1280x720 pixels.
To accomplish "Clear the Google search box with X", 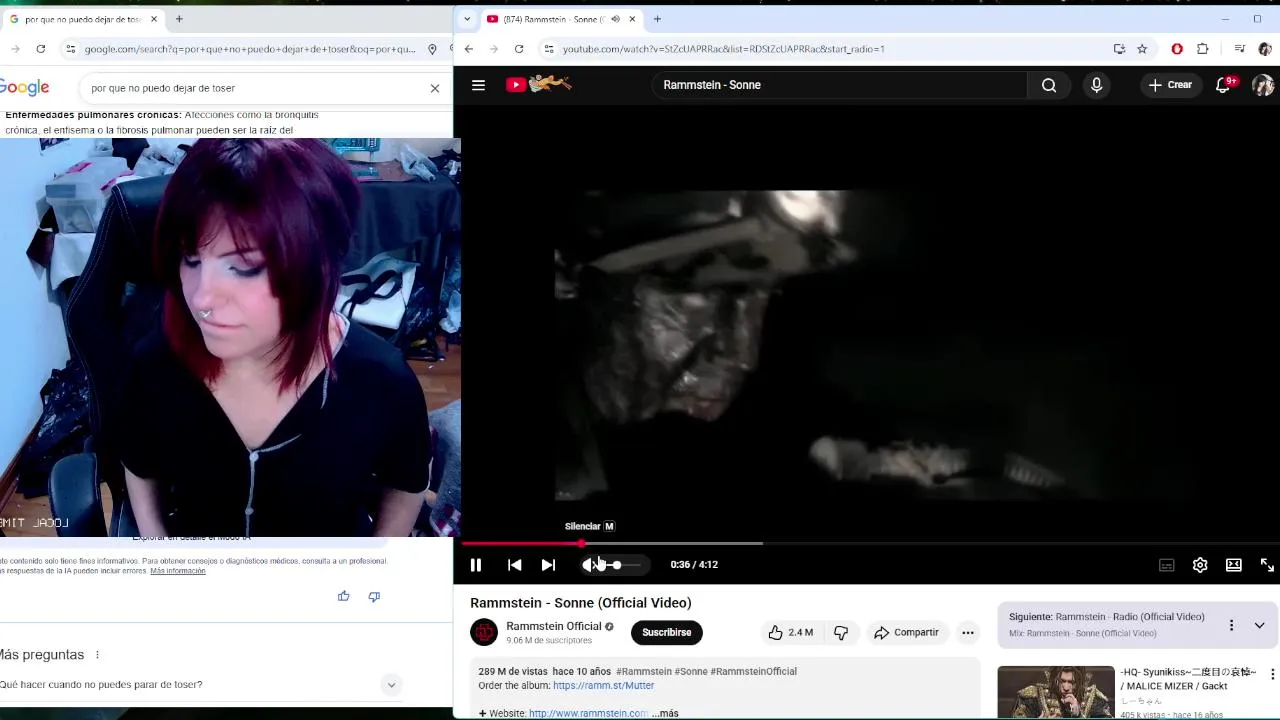I will (435, 88).
